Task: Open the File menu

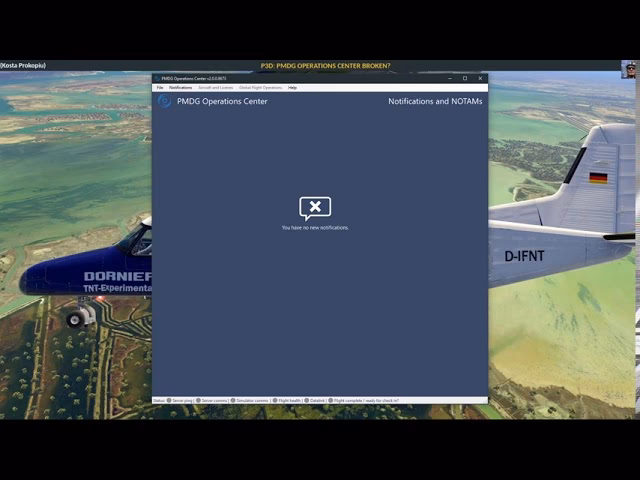Action: 160,88
